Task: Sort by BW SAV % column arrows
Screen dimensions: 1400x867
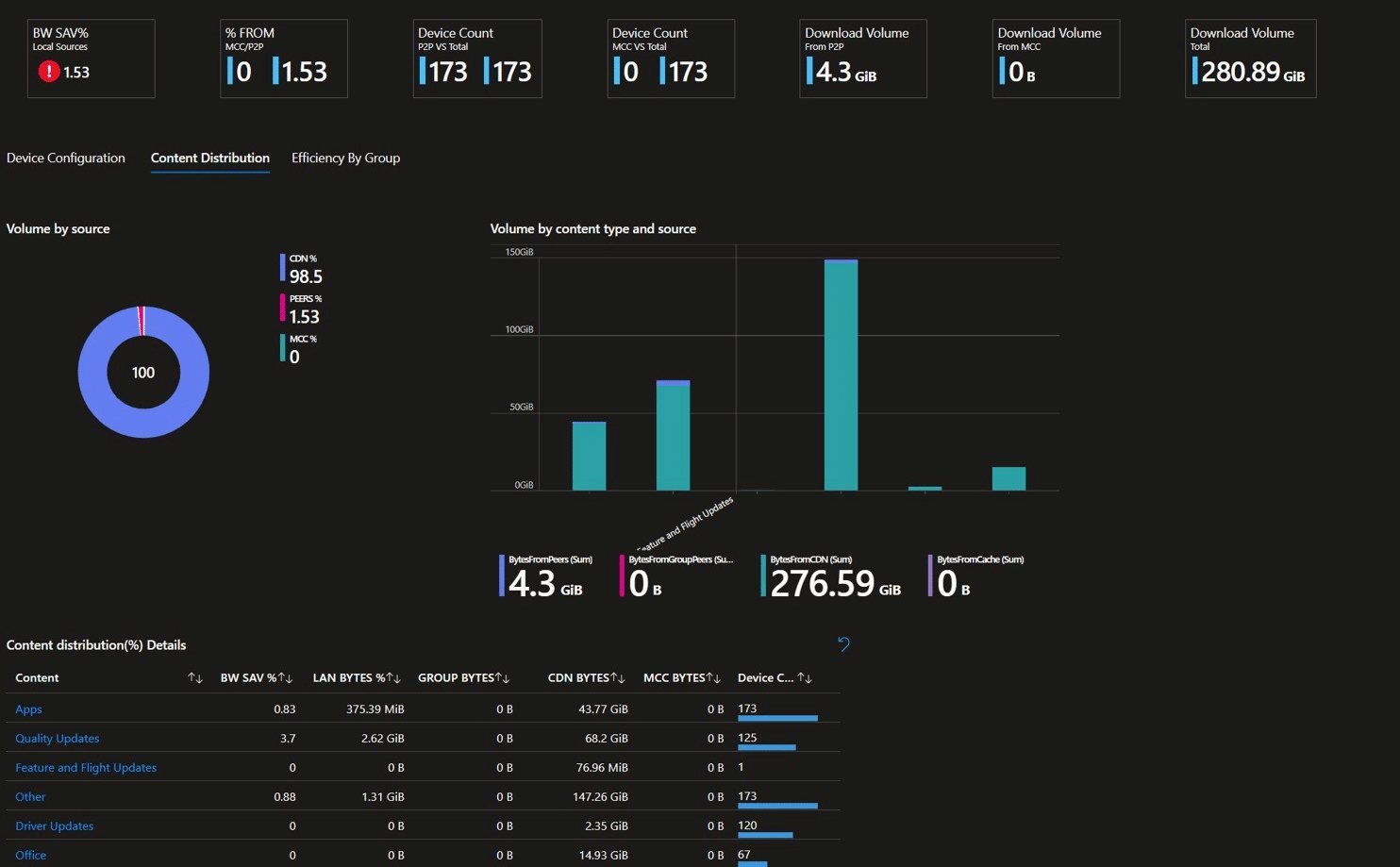Action: 285,678
